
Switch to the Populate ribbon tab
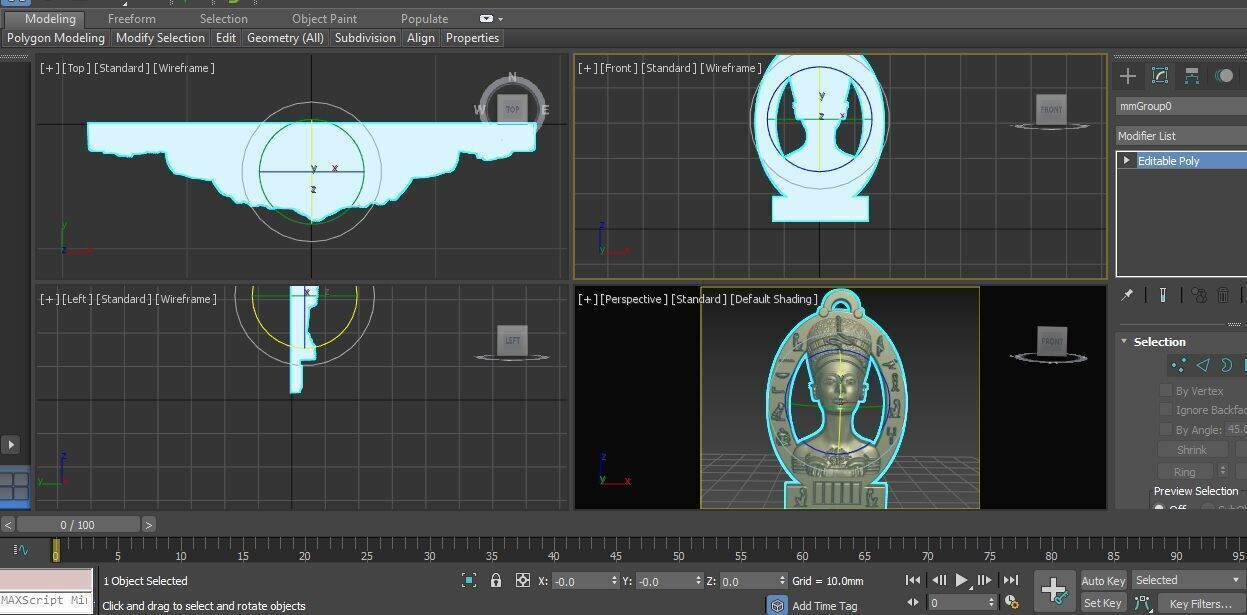point(424,19)
